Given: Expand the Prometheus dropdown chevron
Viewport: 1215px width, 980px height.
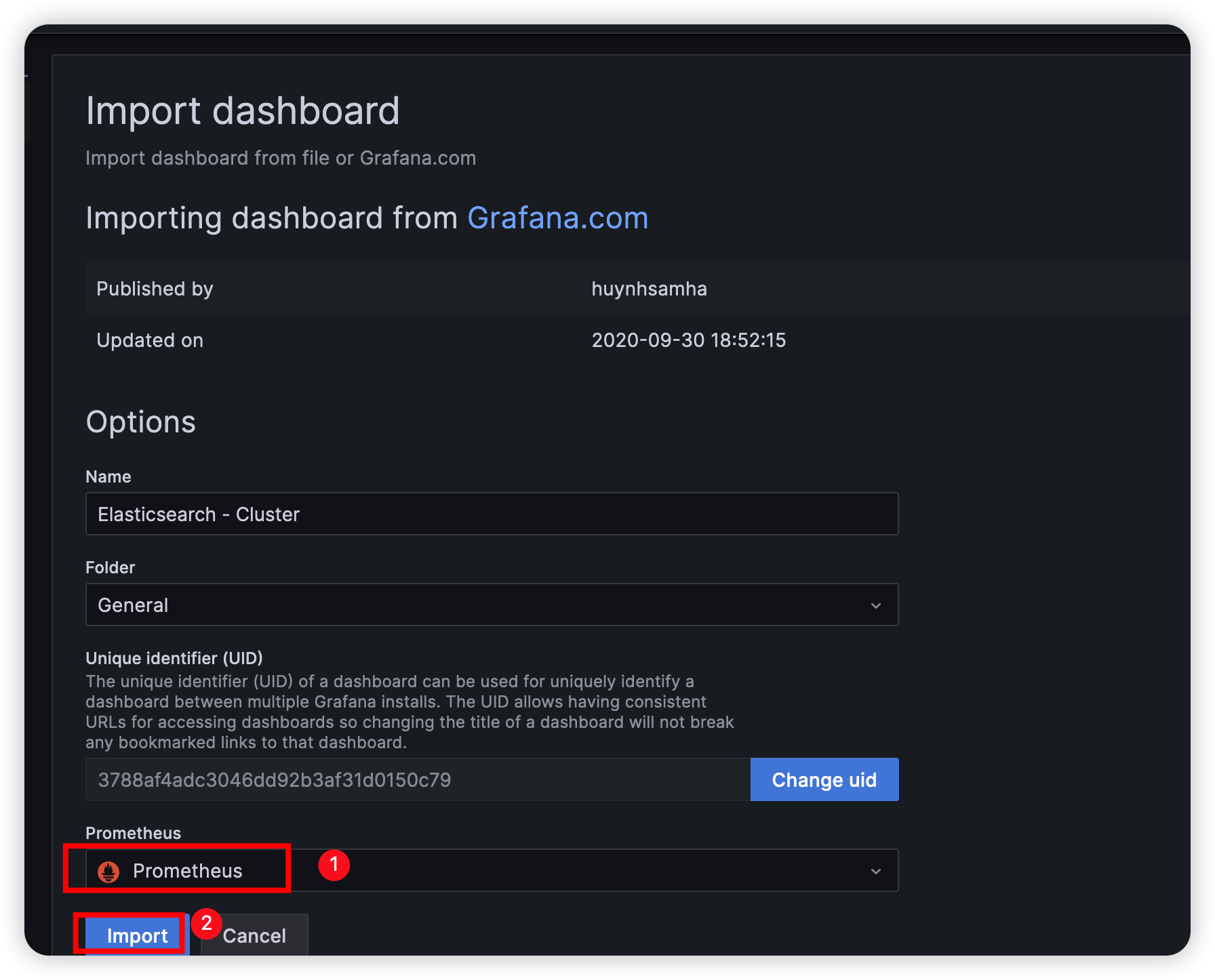Looking at the screenshot, I should (876, 871).
